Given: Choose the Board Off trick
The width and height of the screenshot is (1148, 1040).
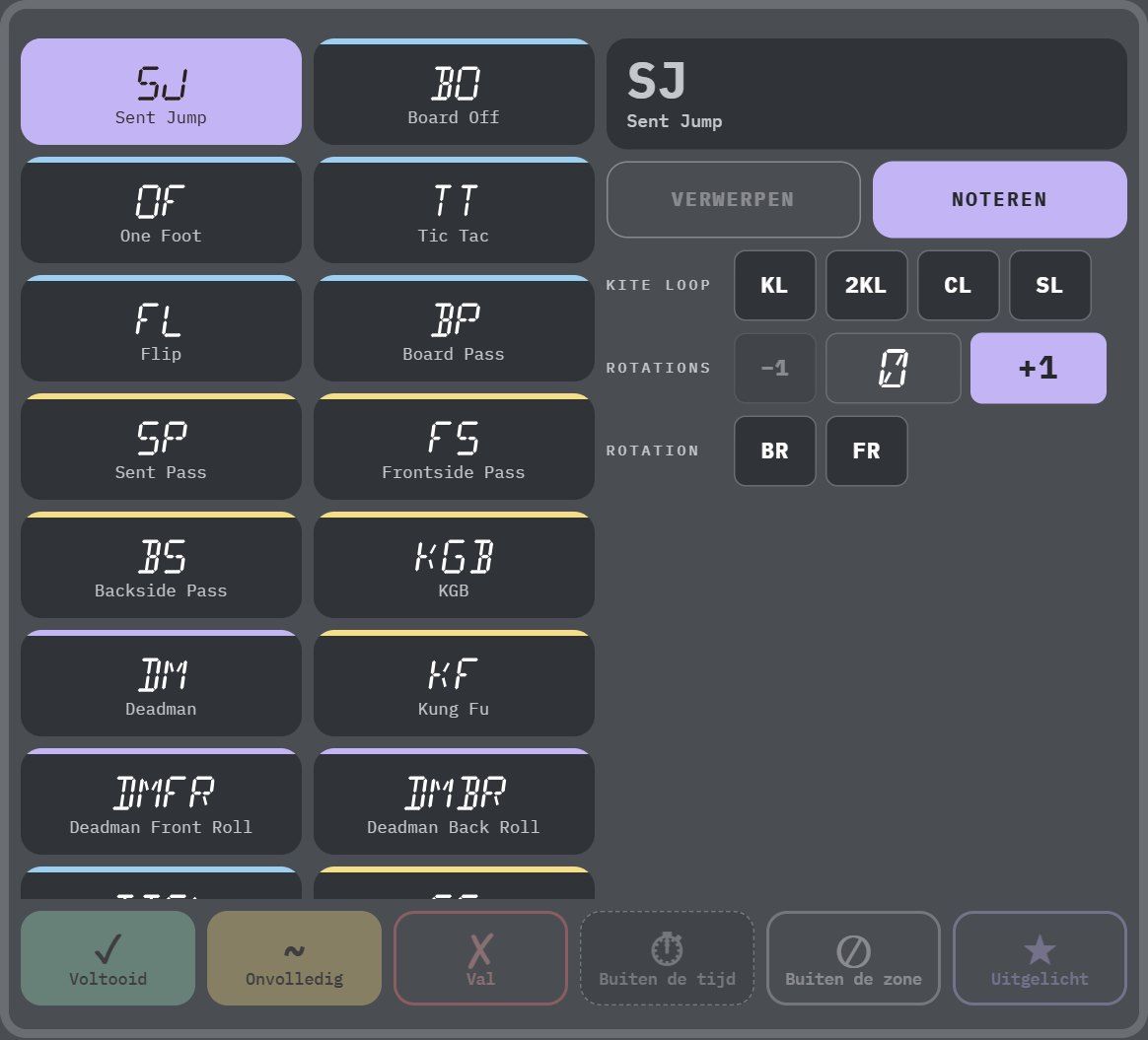Looking at the screenshot, I should pyautogui.click(x=454, y=92).
